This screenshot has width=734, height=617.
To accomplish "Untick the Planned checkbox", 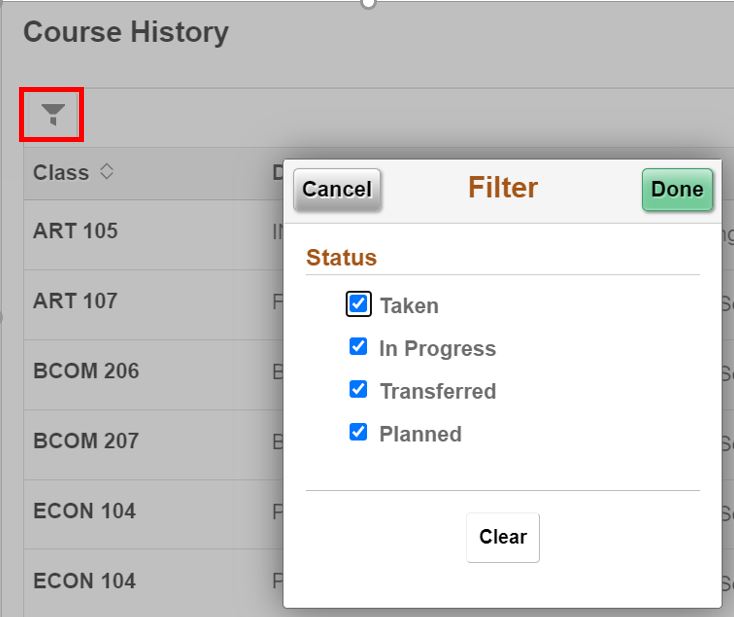I will point(358,433).
